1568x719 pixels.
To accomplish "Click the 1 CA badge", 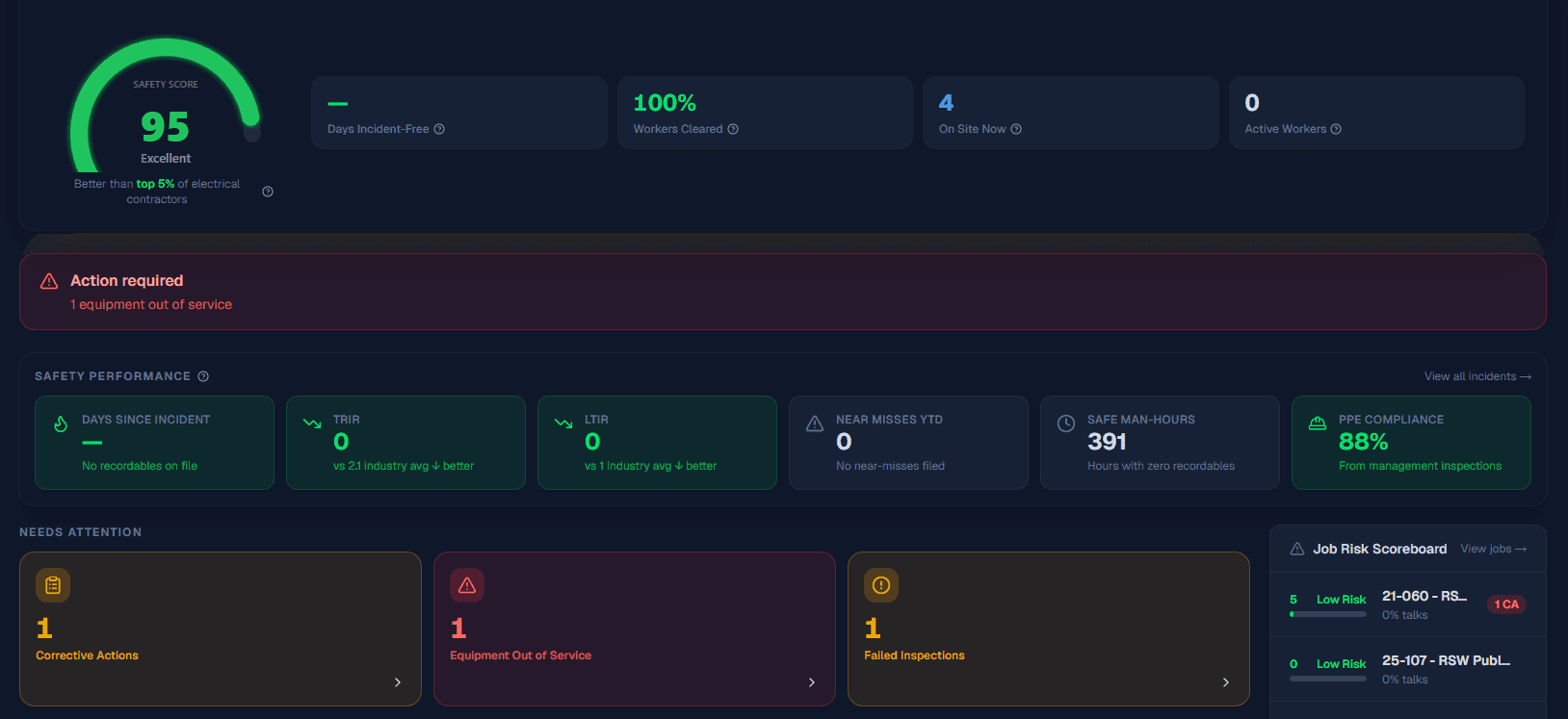I will pos(1506,604).
